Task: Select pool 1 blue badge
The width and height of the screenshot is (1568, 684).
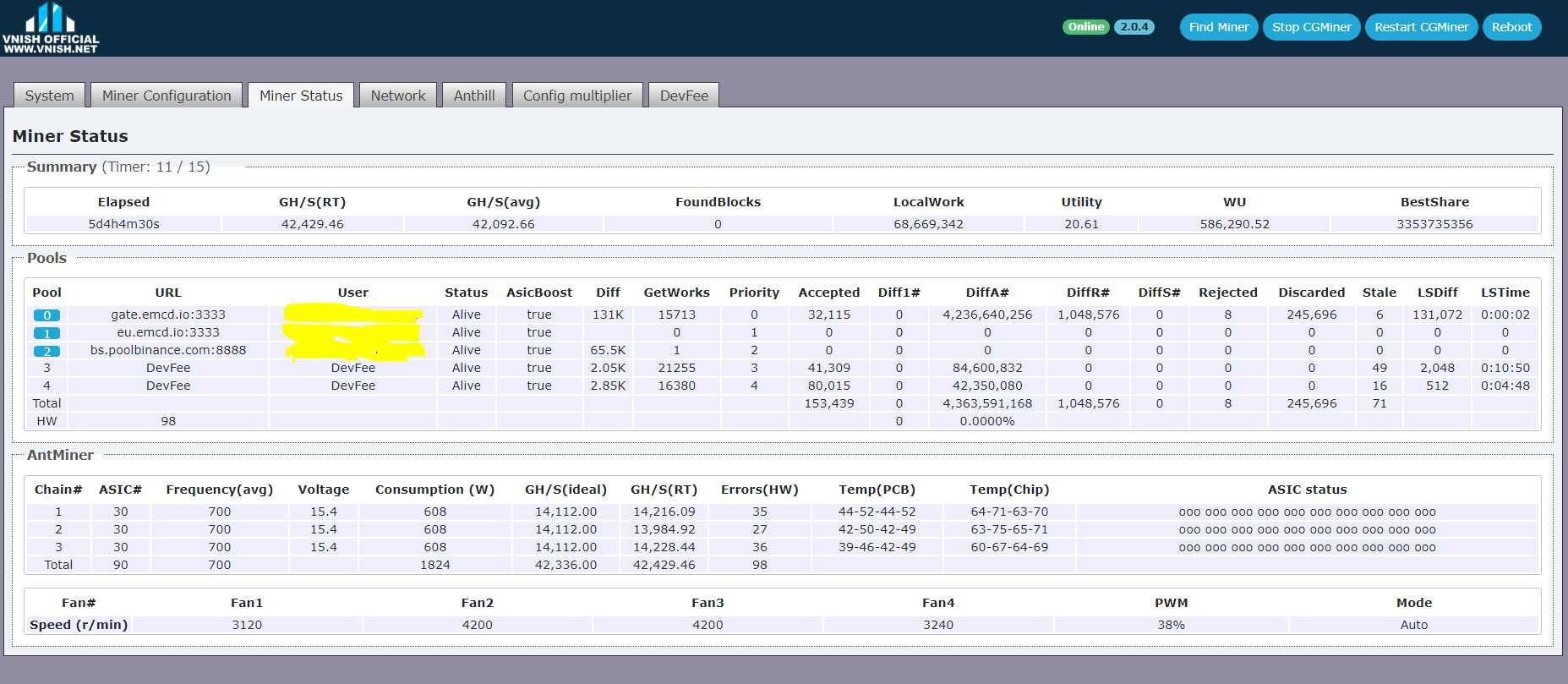Action: click(46, 333)
